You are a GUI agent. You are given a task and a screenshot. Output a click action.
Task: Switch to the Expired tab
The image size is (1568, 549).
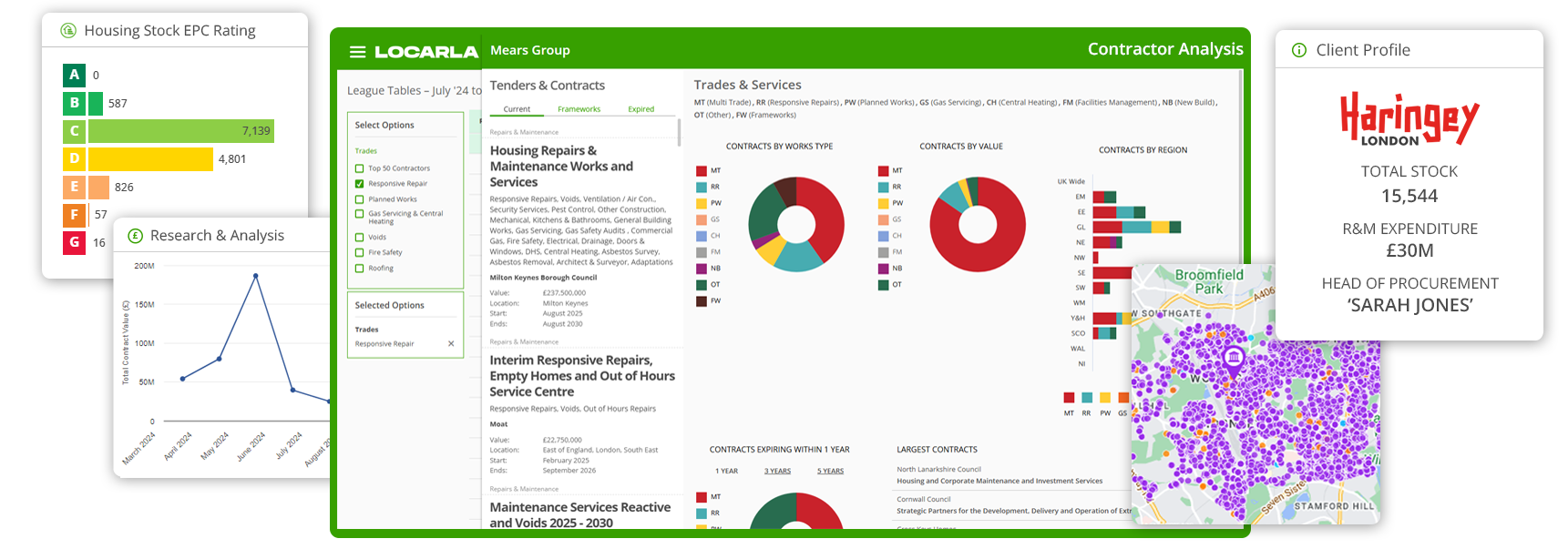641,109
